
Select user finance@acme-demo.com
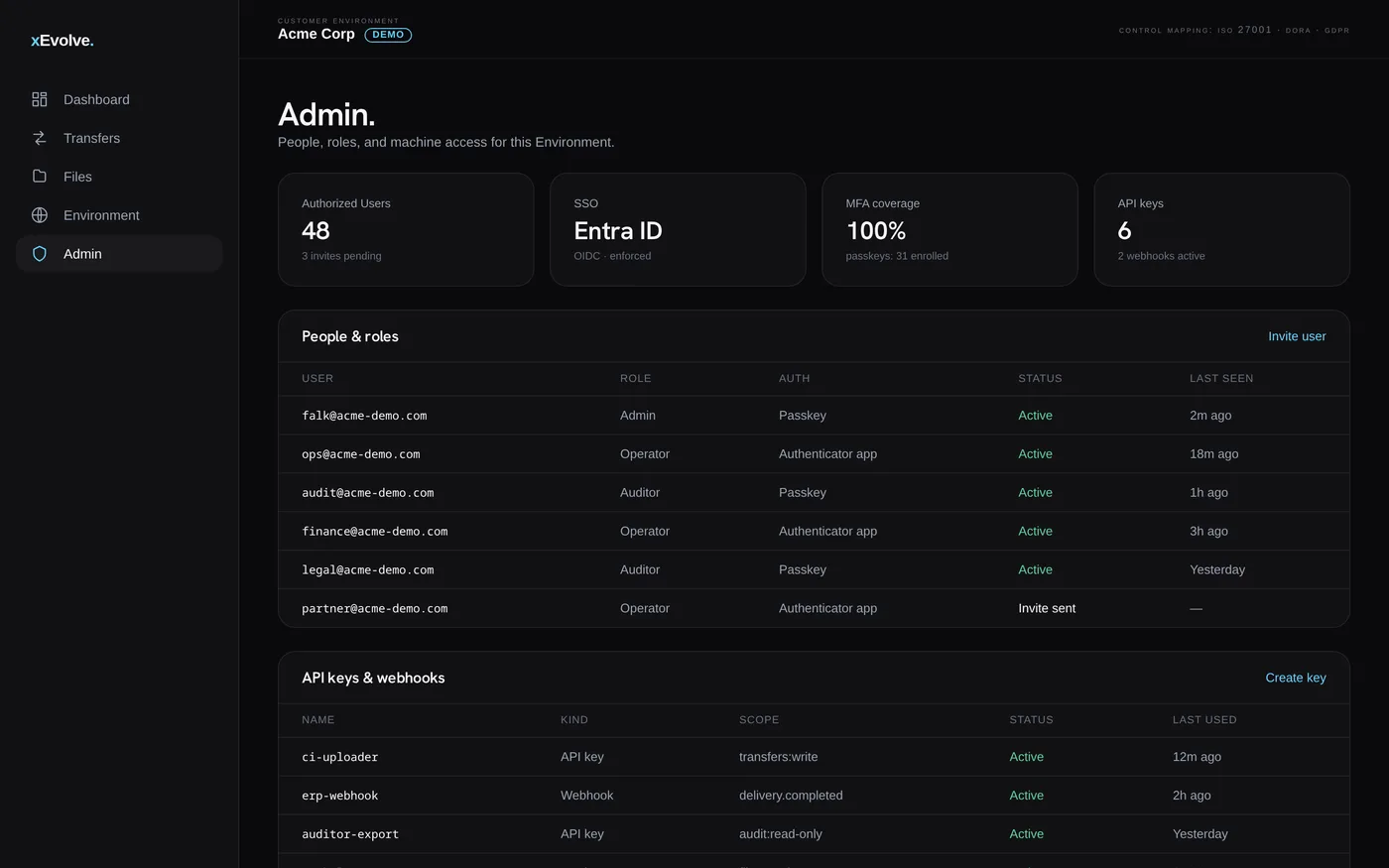pyautogui.click(x=375, y=532)
